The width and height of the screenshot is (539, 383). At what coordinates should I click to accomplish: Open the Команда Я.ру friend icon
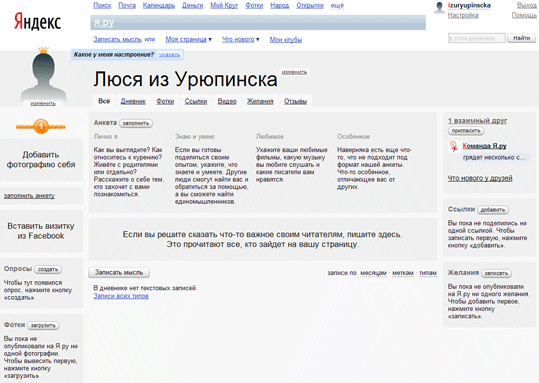[x=454, y=146]
